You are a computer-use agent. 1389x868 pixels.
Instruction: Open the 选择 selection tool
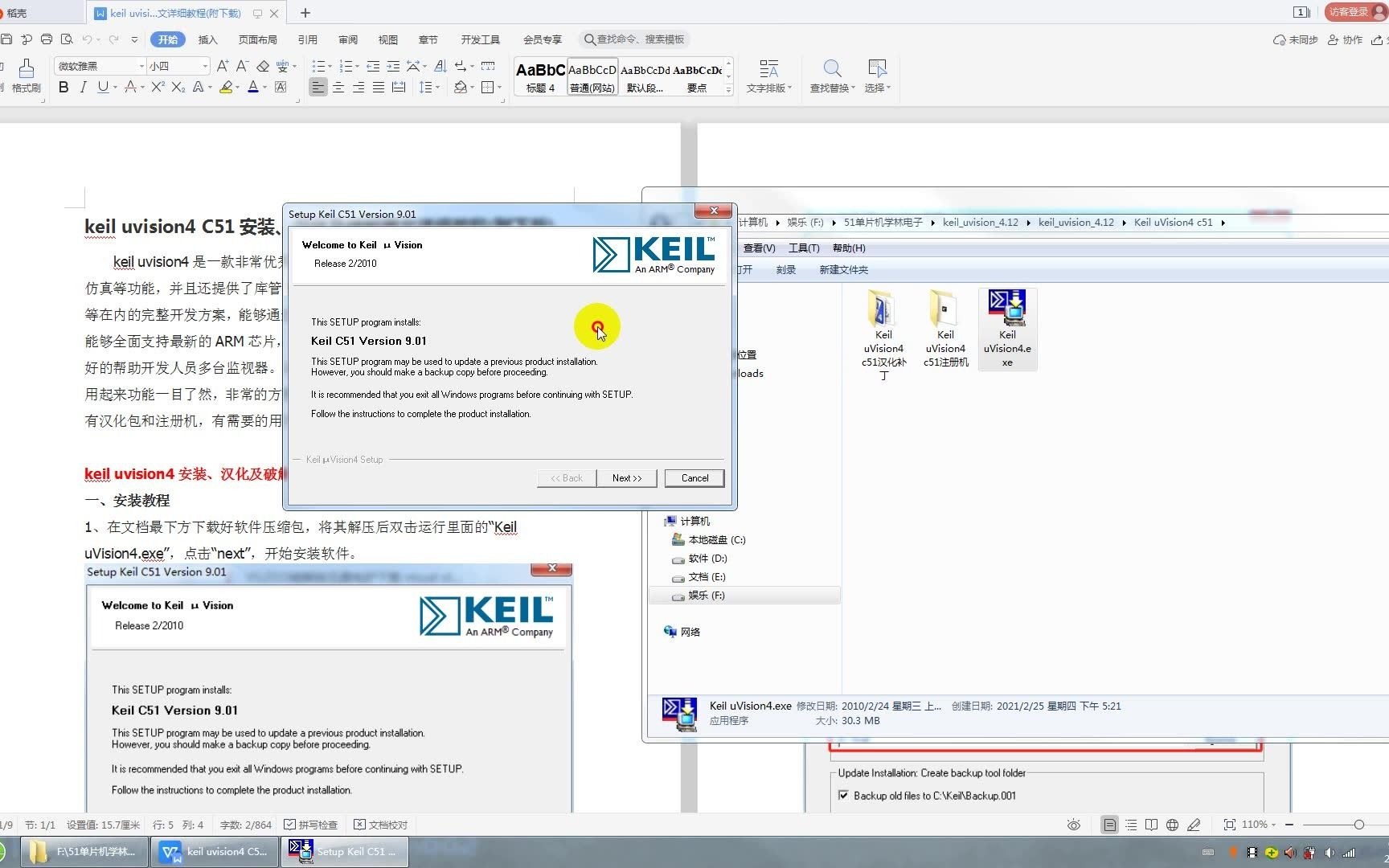pyautogui.click(x=877, y=76)
